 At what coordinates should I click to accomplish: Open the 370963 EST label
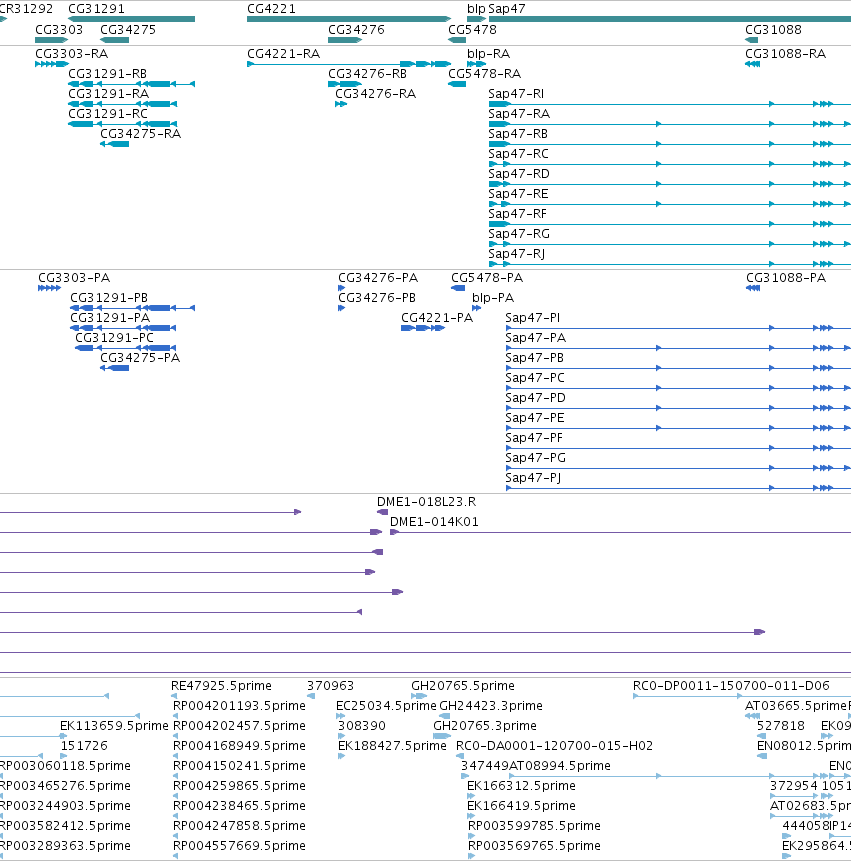coord(330,686)
